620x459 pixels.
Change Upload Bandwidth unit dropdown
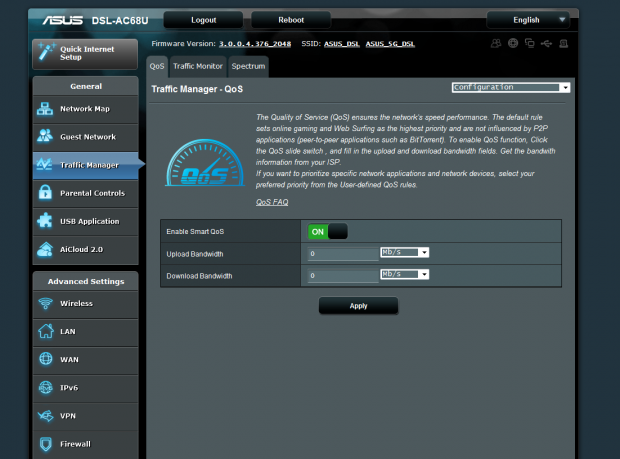[405, 252]
